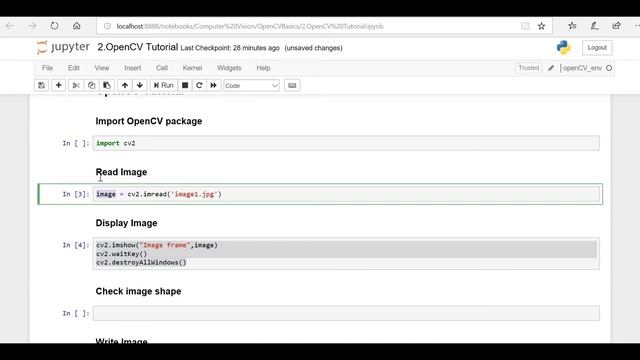Open the Insert menu

[133, 68]
